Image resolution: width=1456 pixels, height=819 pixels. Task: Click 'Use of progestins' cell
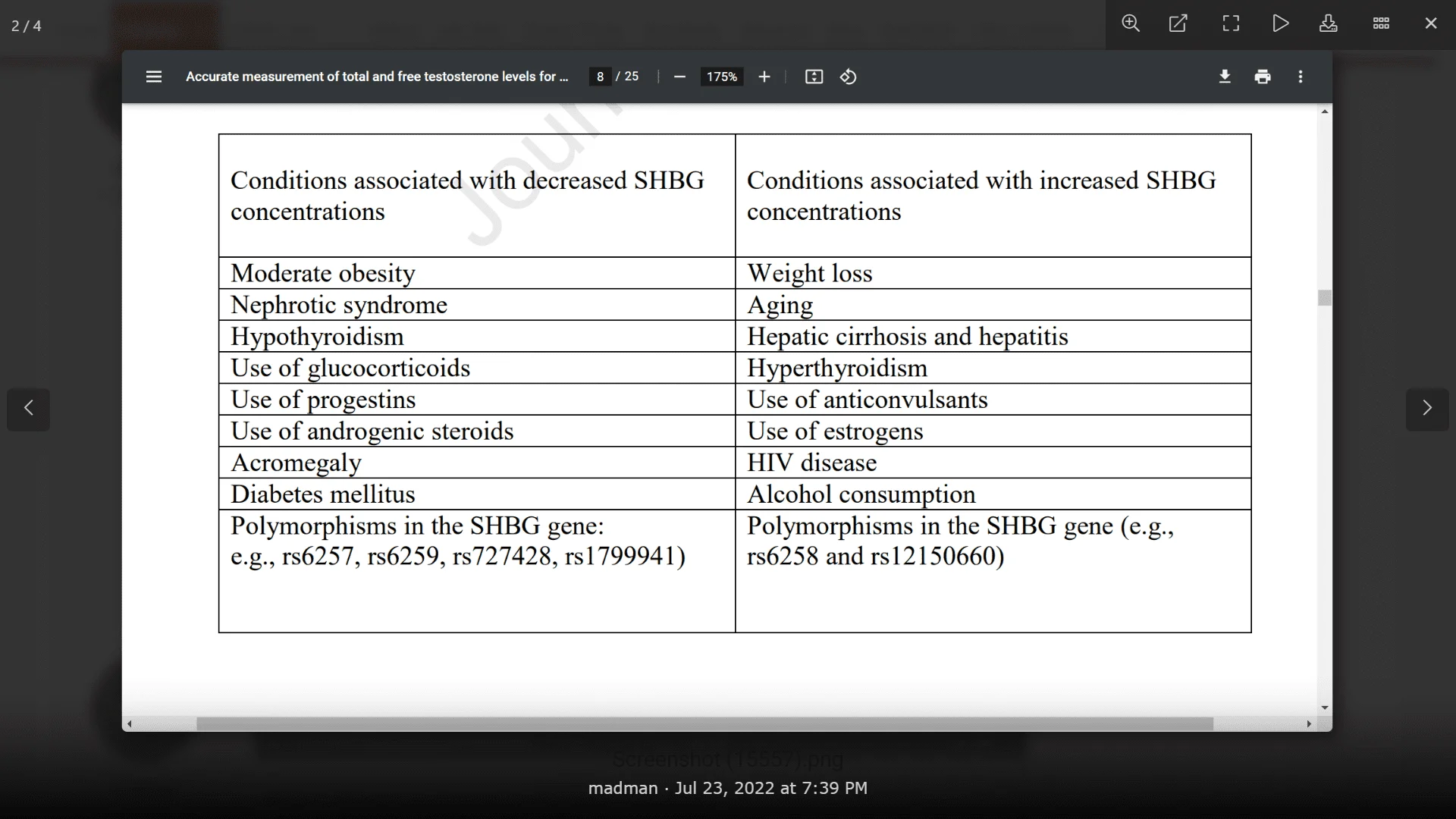477,400
